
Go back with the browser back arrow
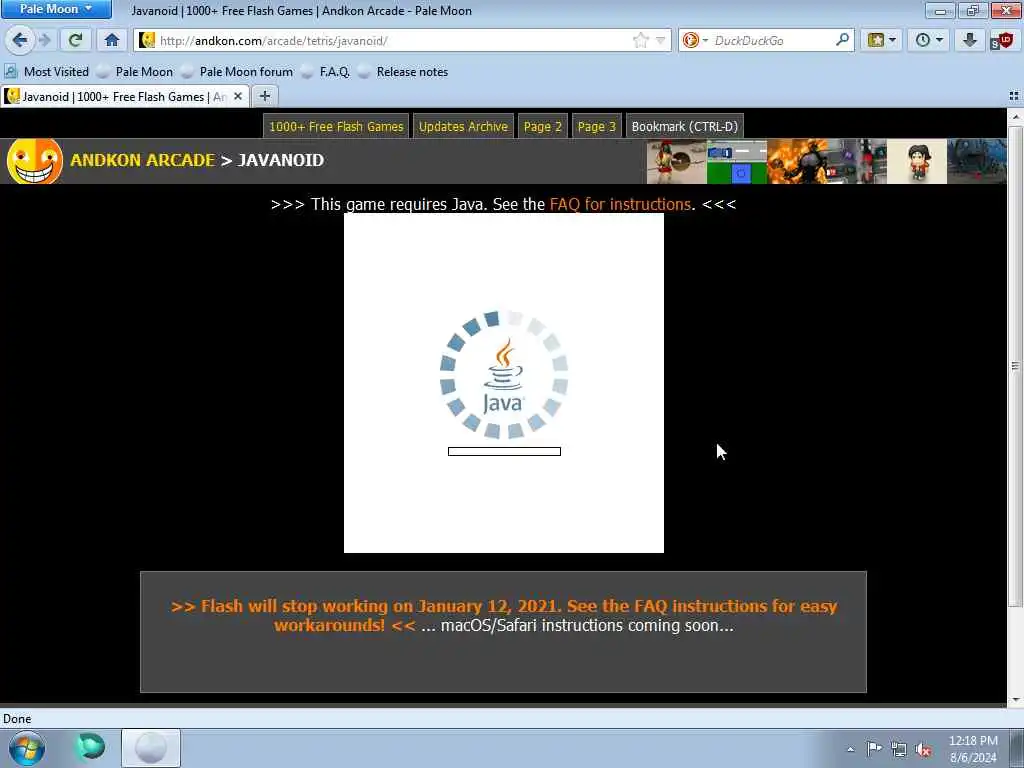click(x=20, y=40)
